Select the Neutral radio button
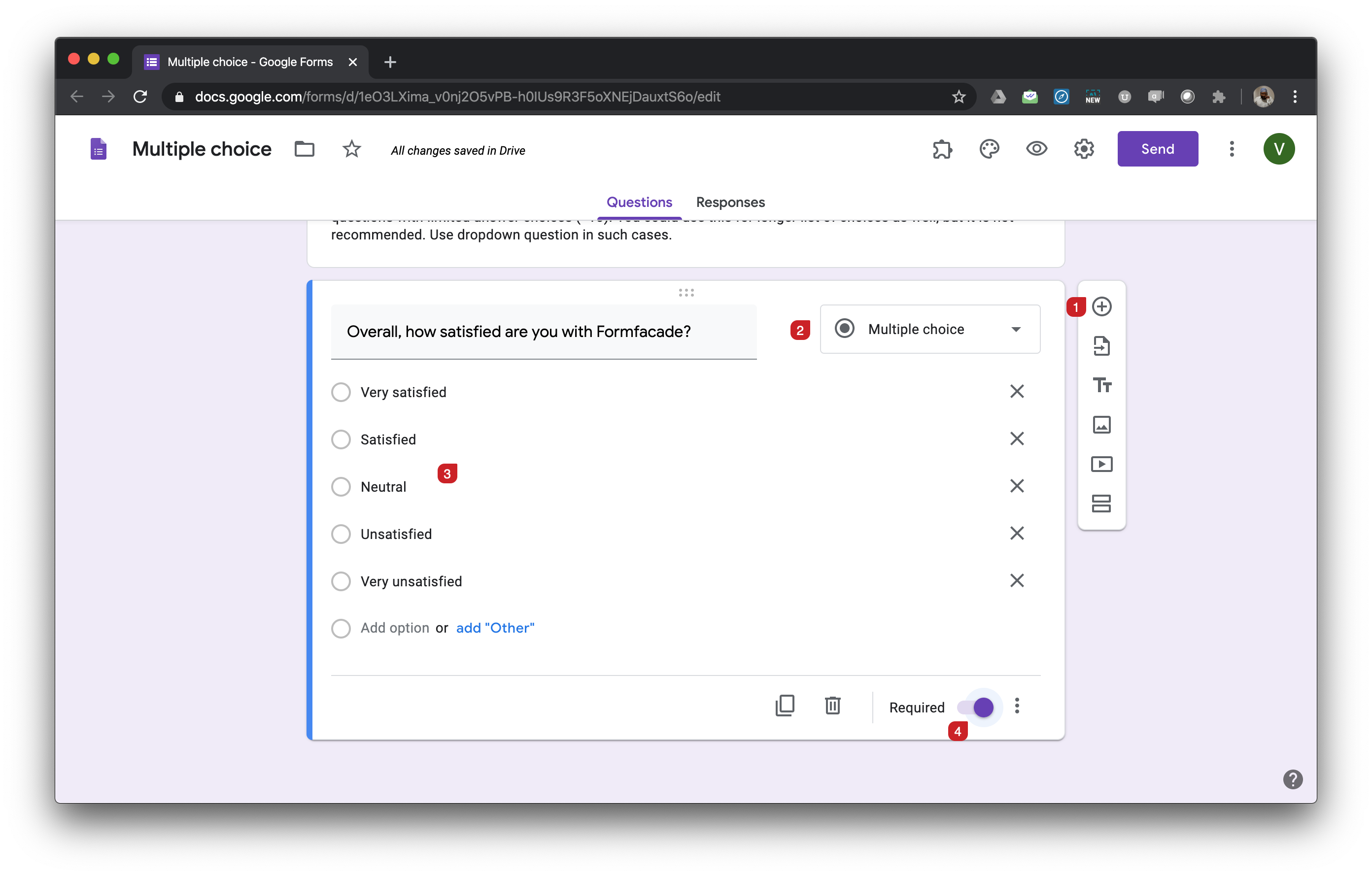The width and height of the screenshot is (1372, 876). pyautogui.click(x=340, y=486)
